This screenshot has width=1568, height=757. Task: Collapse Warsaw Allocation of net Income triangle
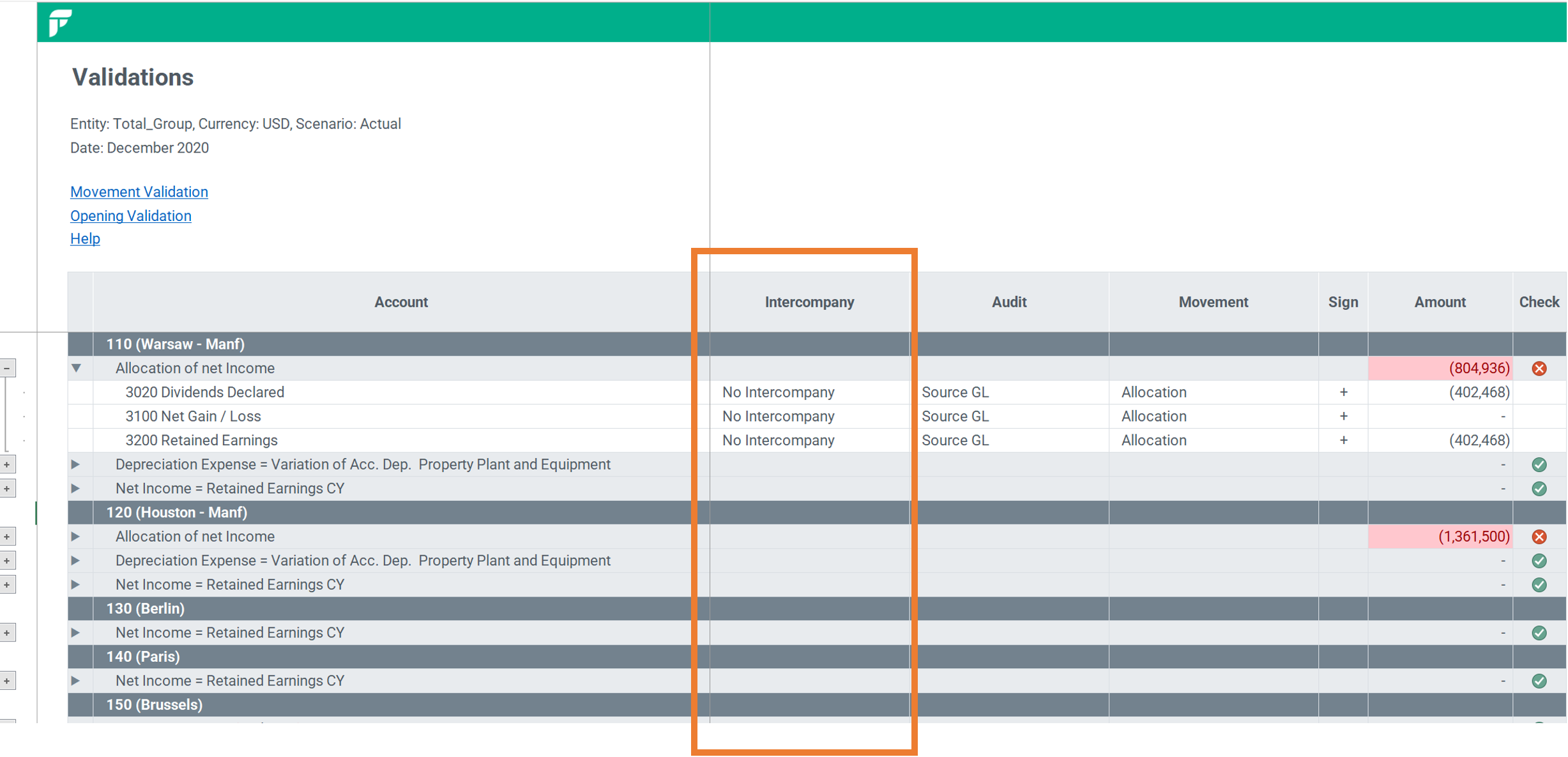tap(76, 368)
